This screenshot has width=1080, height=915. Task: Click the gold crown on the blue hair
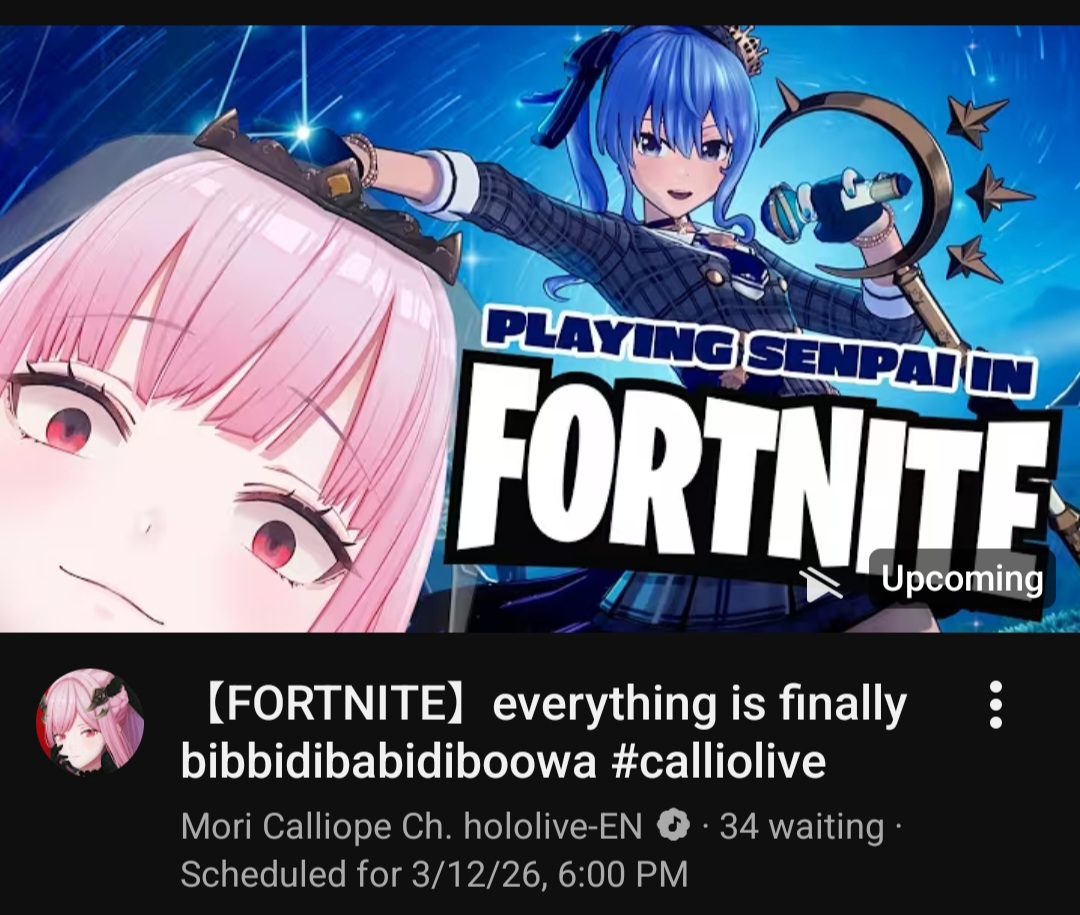[746, 48]
